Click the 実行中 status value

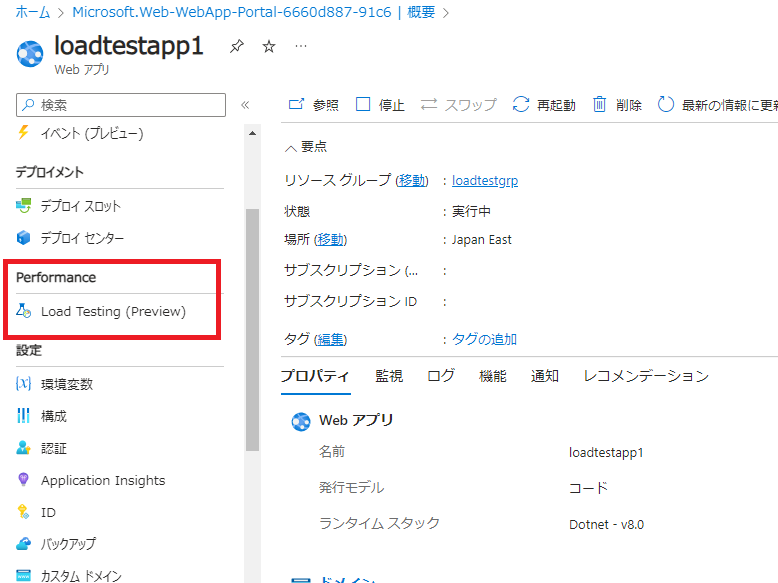pos(471,211)
